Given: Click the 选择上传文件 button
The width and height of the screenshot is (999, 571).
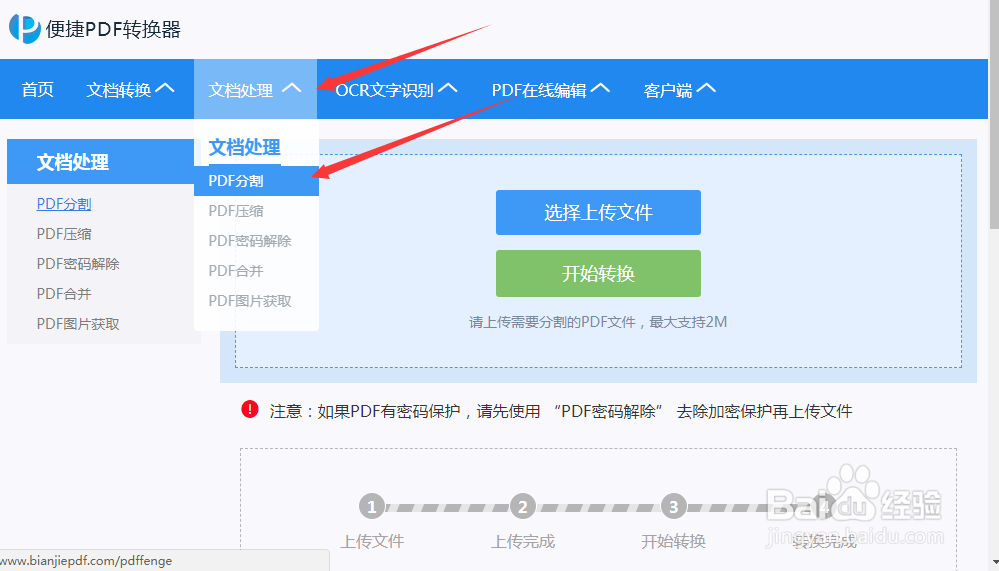Looking at the screenshot, I should pyautogui.click(x=598, y=212).
